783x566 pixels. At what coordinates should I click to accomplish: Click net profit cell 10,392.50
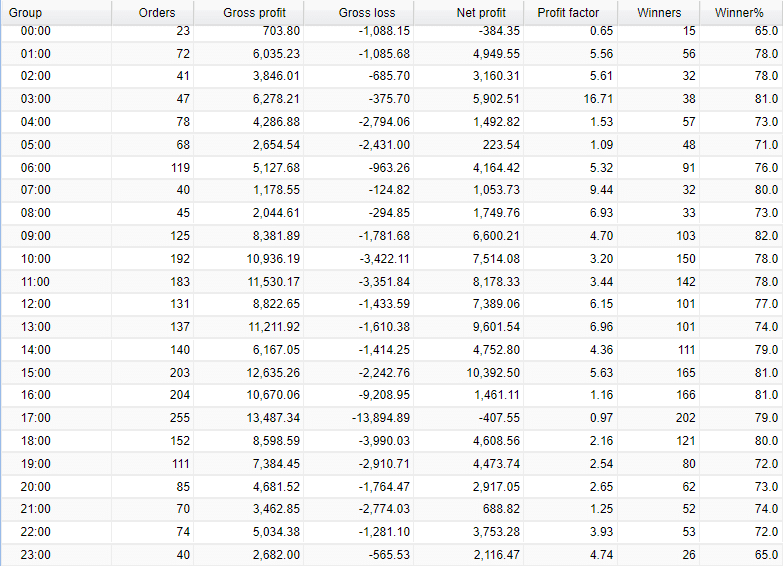pos(493,373)
